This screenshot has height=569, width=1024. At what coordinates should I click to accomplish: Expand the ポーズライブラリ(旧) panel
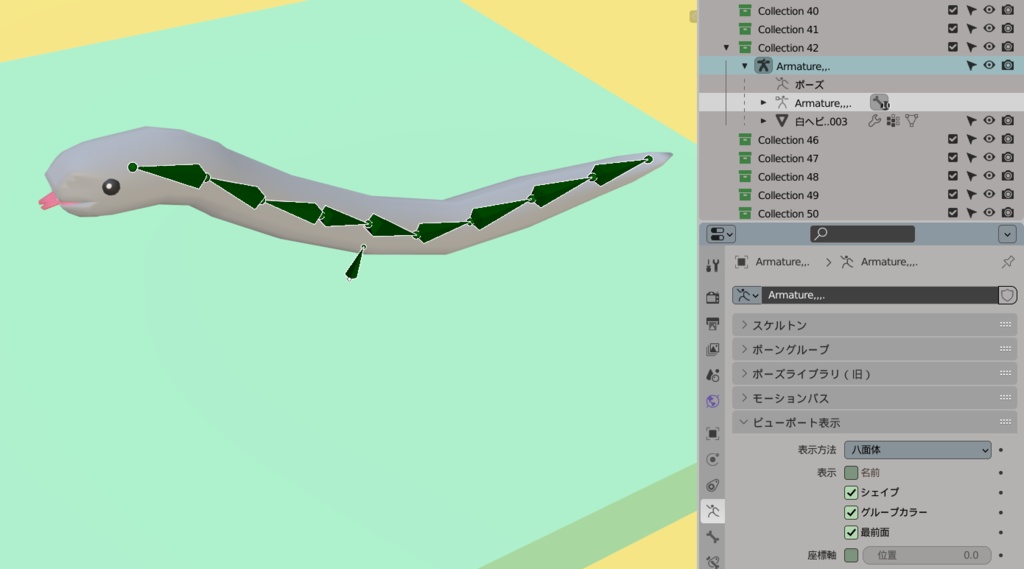pyautogui.click(x=874, y=374)
